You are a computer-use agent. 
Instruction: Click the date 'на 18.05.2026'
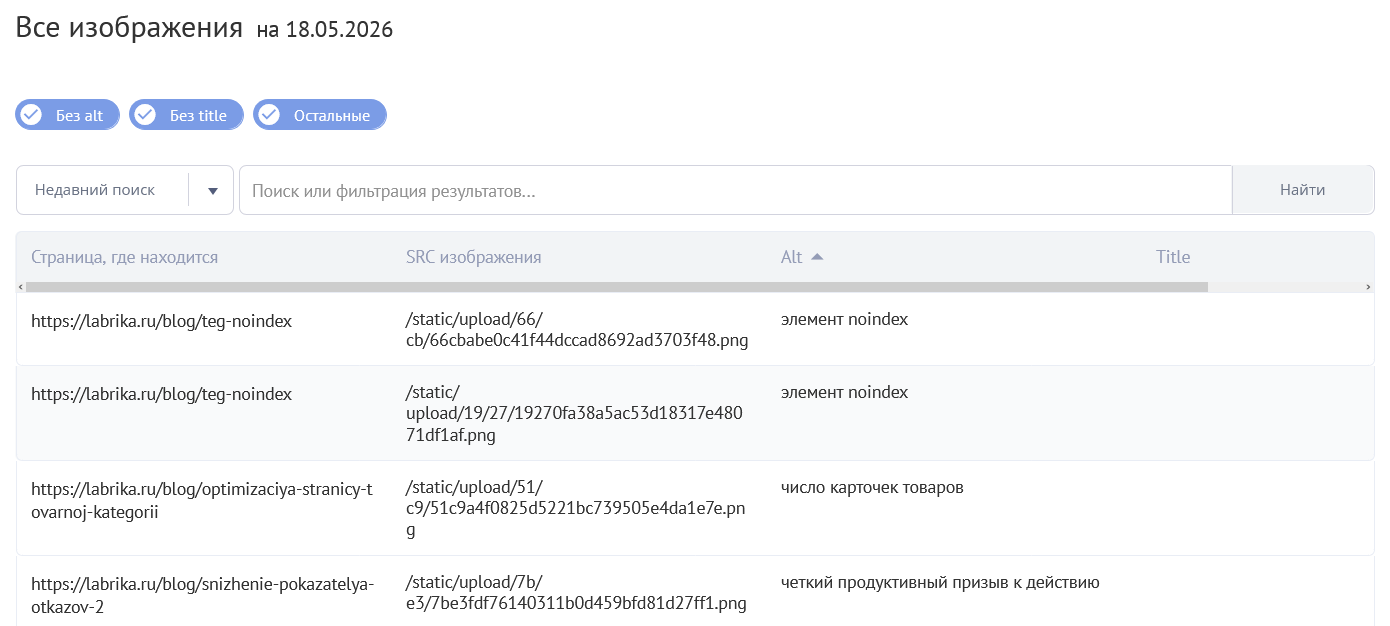point(325,30)
